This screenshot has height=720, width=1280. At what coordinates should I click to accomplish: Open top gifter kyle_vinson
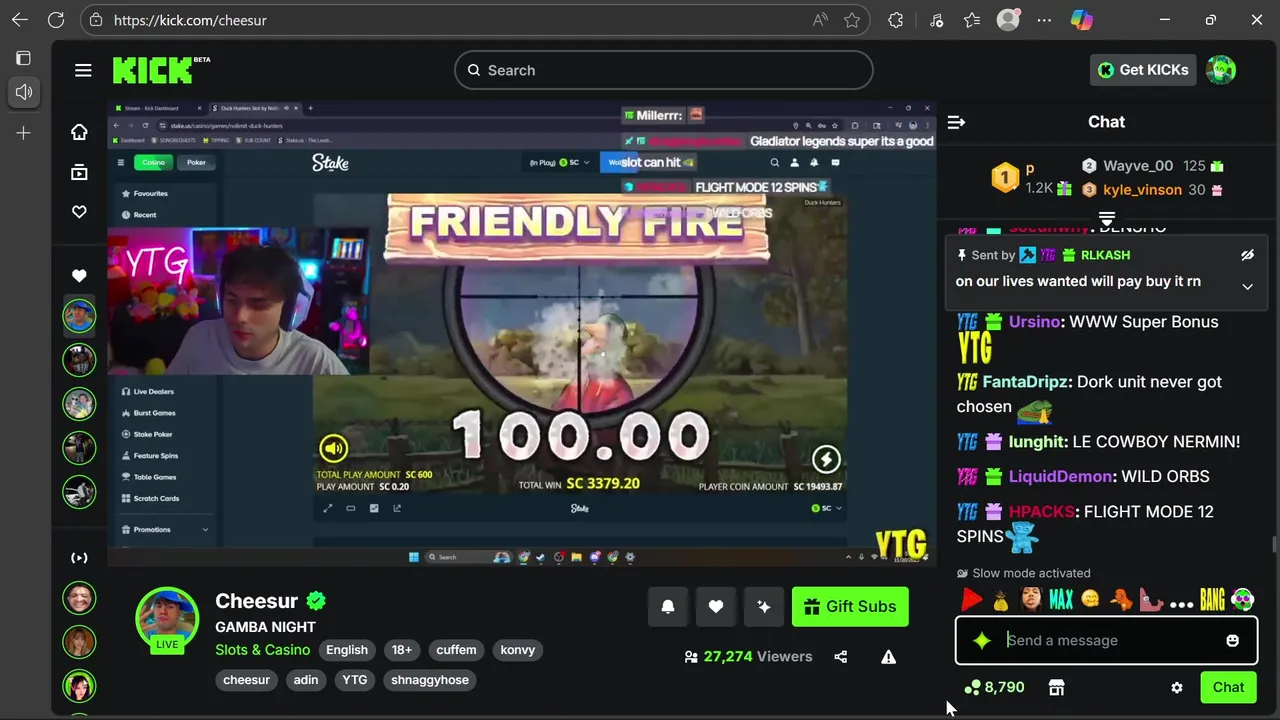point(1142,190)
